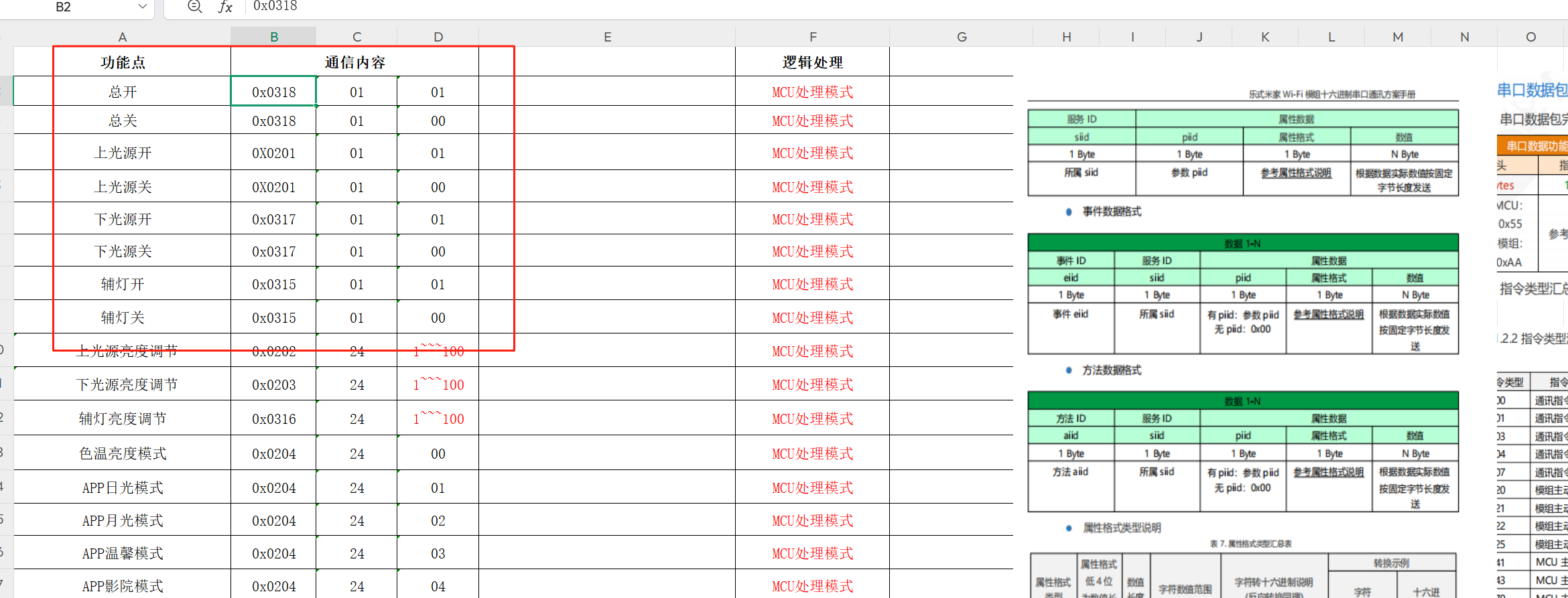Screen dimensions: 1568x598
Task: Select column F header
Action: tap(812, 37)
